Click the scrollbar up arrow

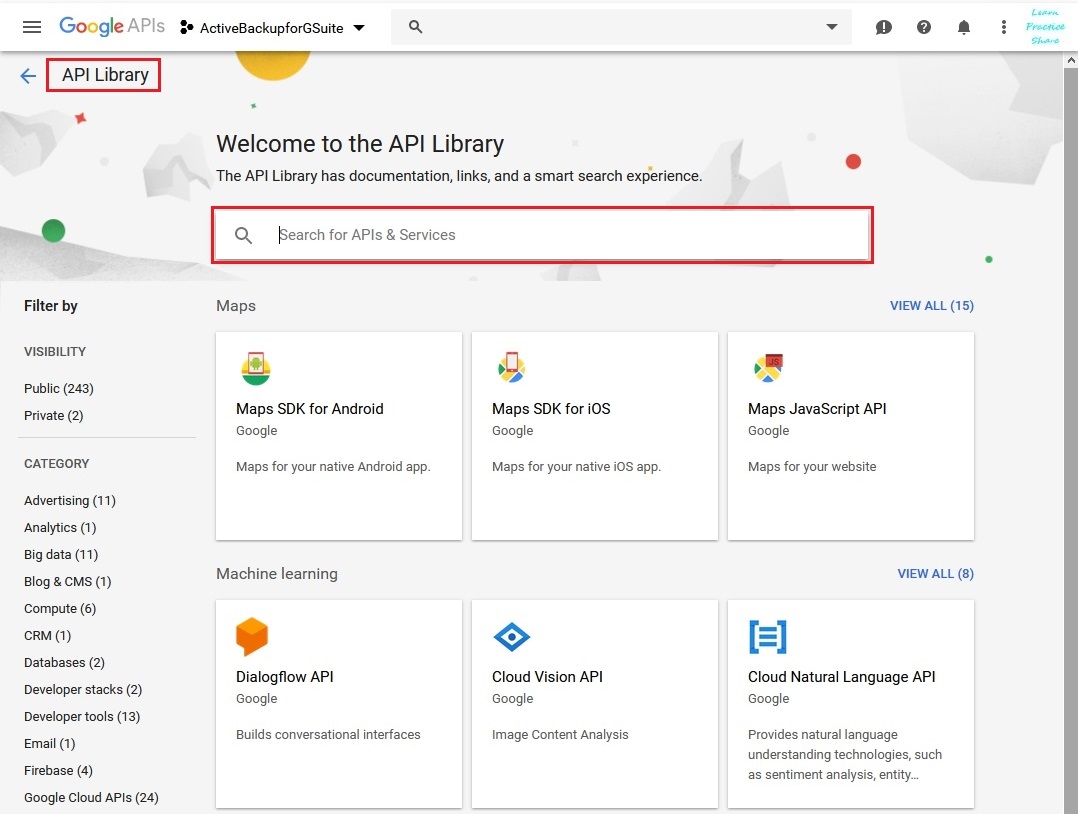pyautogui.click(x=1070, y=60)
